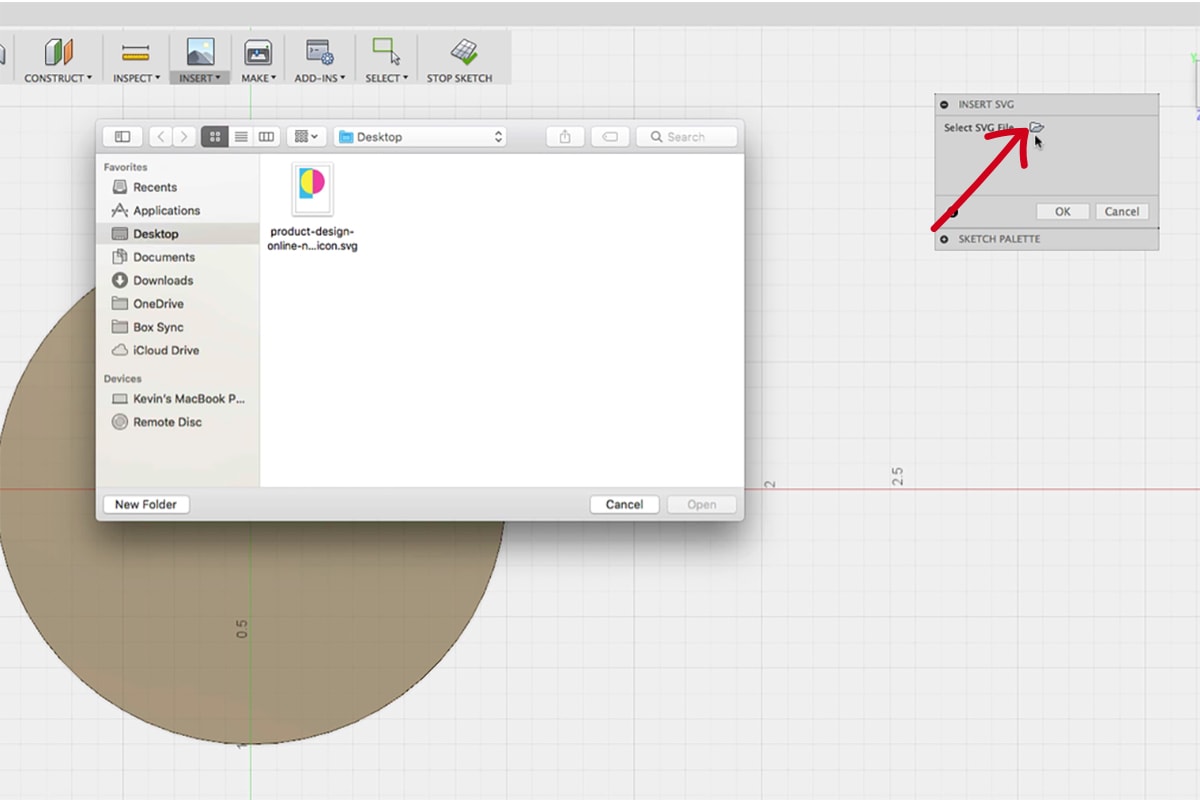The height and width of the screenshot is (800, 1200).
Task: Open the Desktop location popup menu
Action: [420, 137]
